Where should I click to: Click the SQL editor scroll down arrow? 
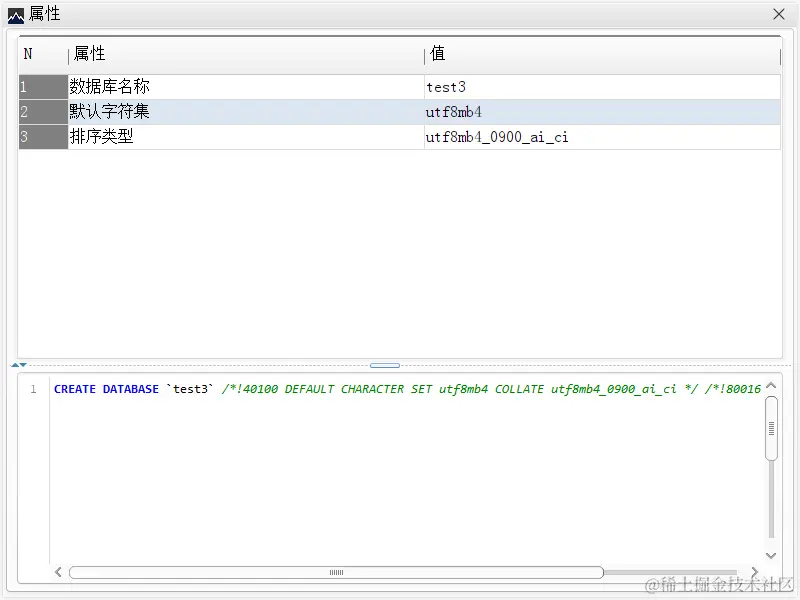pyautogui.click(x=771, y=555)
